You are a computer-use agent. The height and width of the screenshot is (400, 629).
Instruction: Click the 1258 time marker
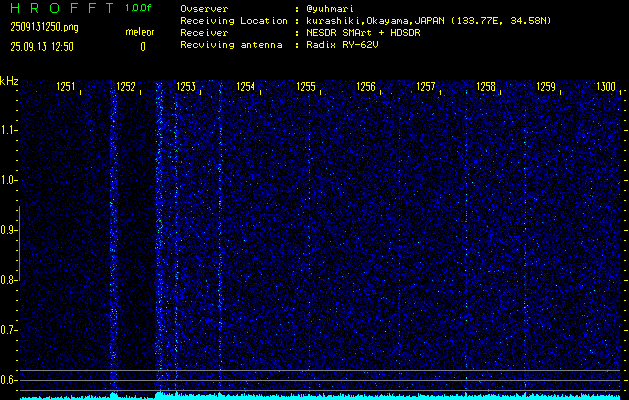(x=486, y=87)
